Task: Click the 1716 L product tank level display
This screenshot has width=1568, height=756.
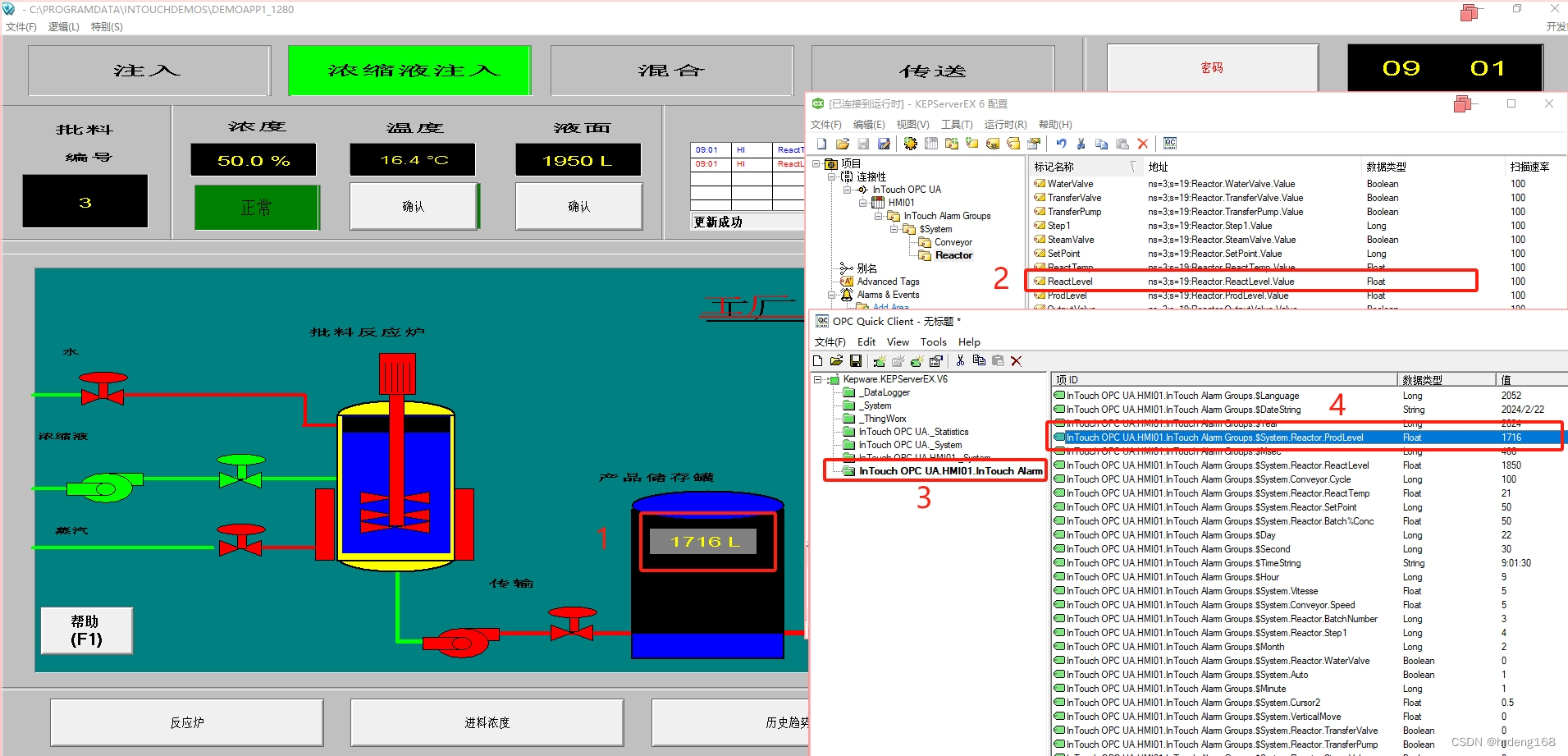Action: tap(705, 541)
